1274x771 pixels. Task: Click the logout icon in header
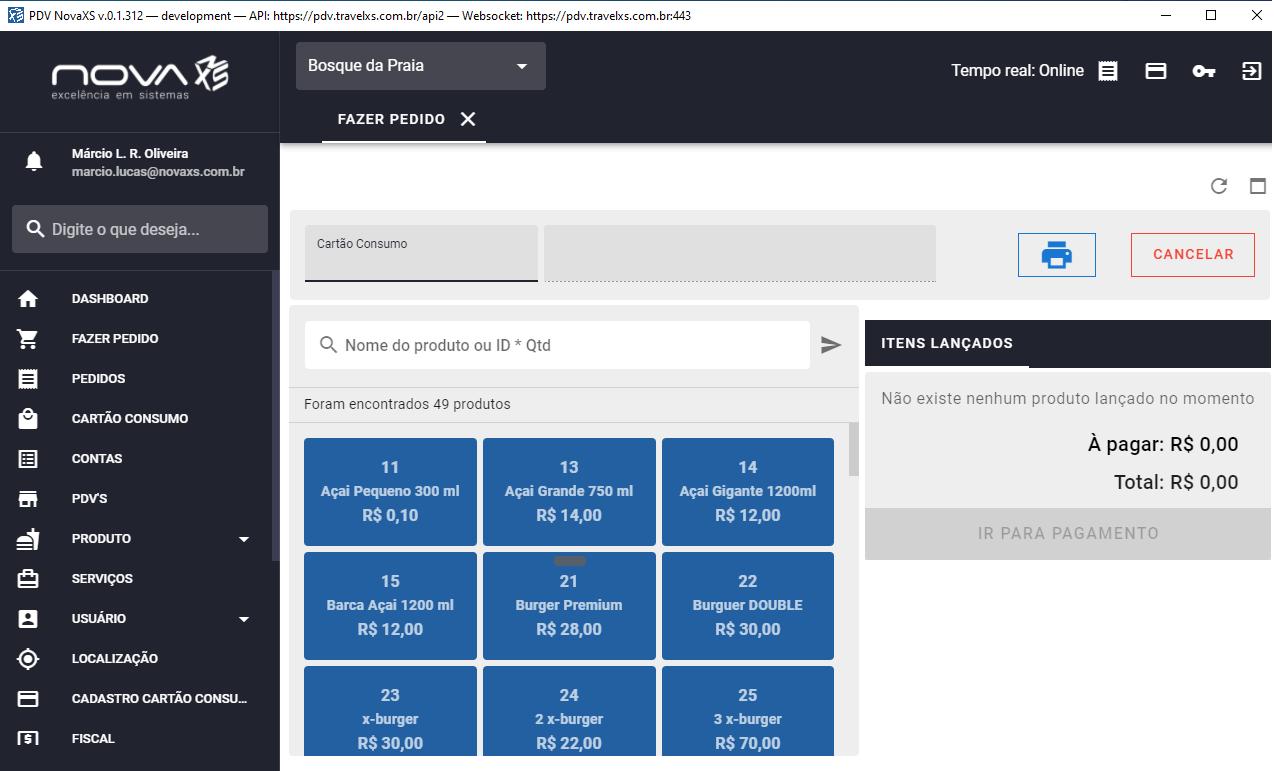(x=1251, y=71)
